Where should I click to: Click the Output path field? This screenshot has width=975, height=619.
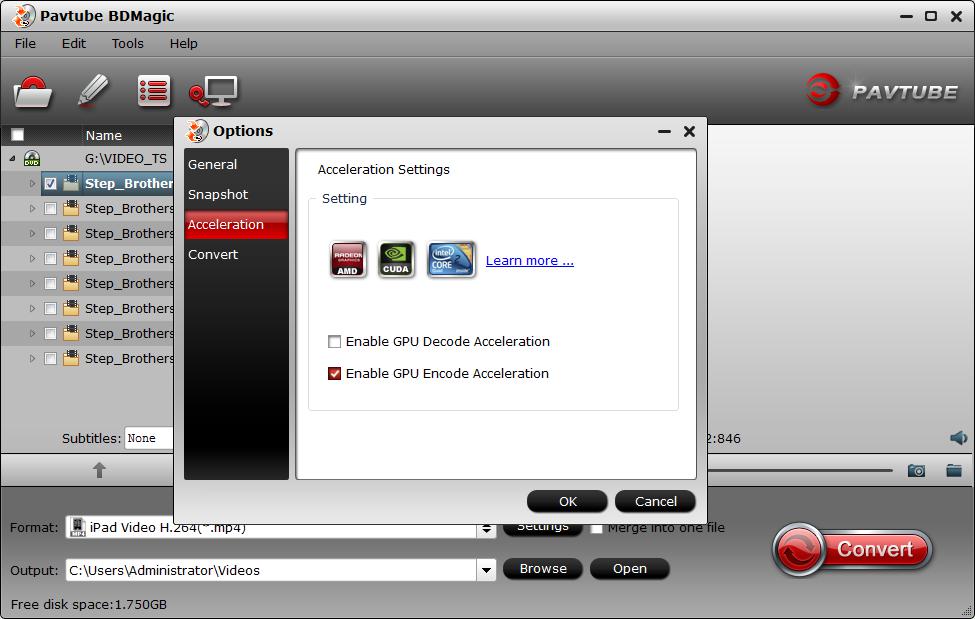tap(270, 568)
